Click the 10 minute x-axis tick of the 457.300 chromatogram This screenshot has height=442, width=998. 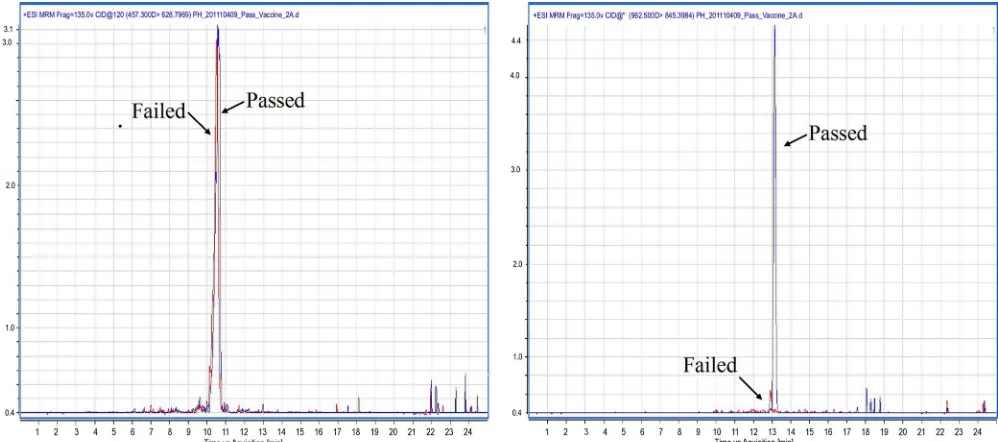pos(207,431)
